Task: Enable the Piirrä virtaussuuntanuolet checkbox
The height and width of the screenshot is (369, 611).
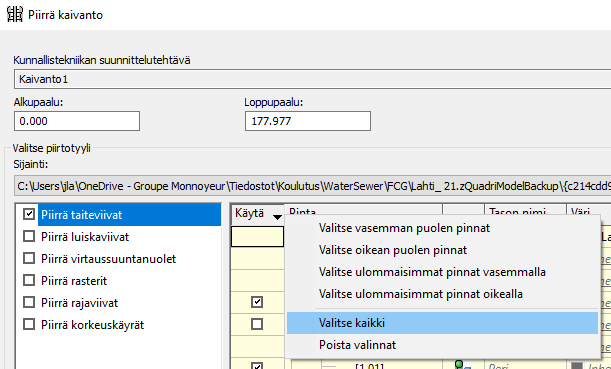Action: pos(29,258)
